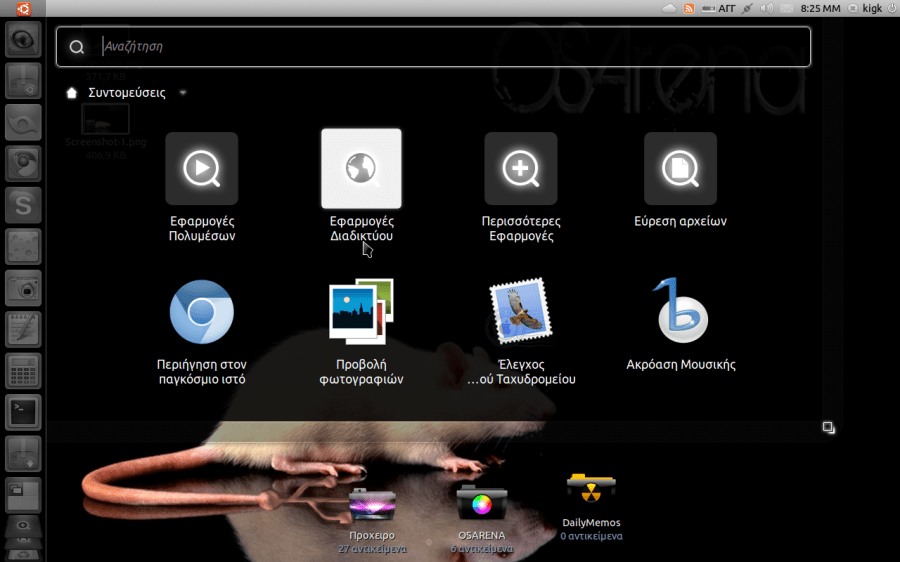Click the gear-badged launcher icon above the swirl icon
This screenshot has width=900, height=562.
[x=24, y=82]
